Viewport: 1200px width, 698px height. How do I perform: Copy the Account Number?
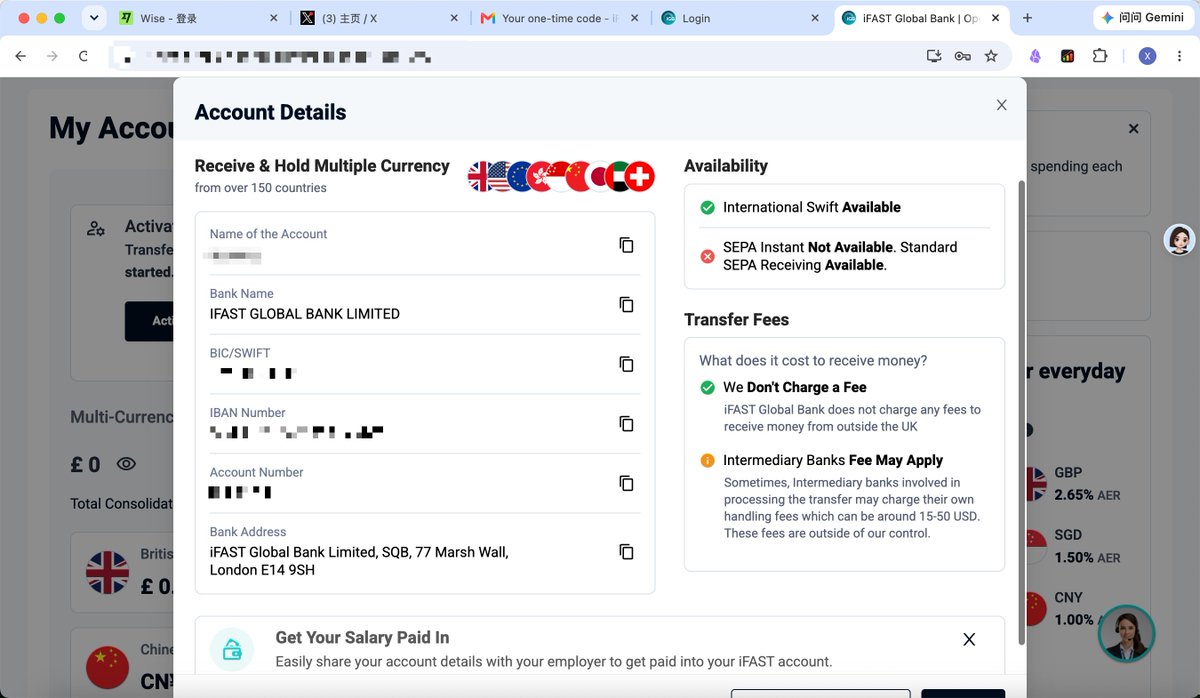pyautogui.click(x=626, y=483)
